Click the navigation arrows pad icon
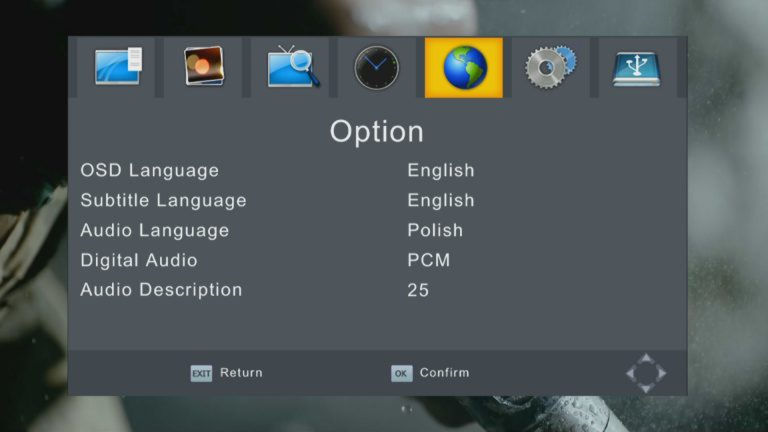Screen dimensions: 768x432 (646, 373)
